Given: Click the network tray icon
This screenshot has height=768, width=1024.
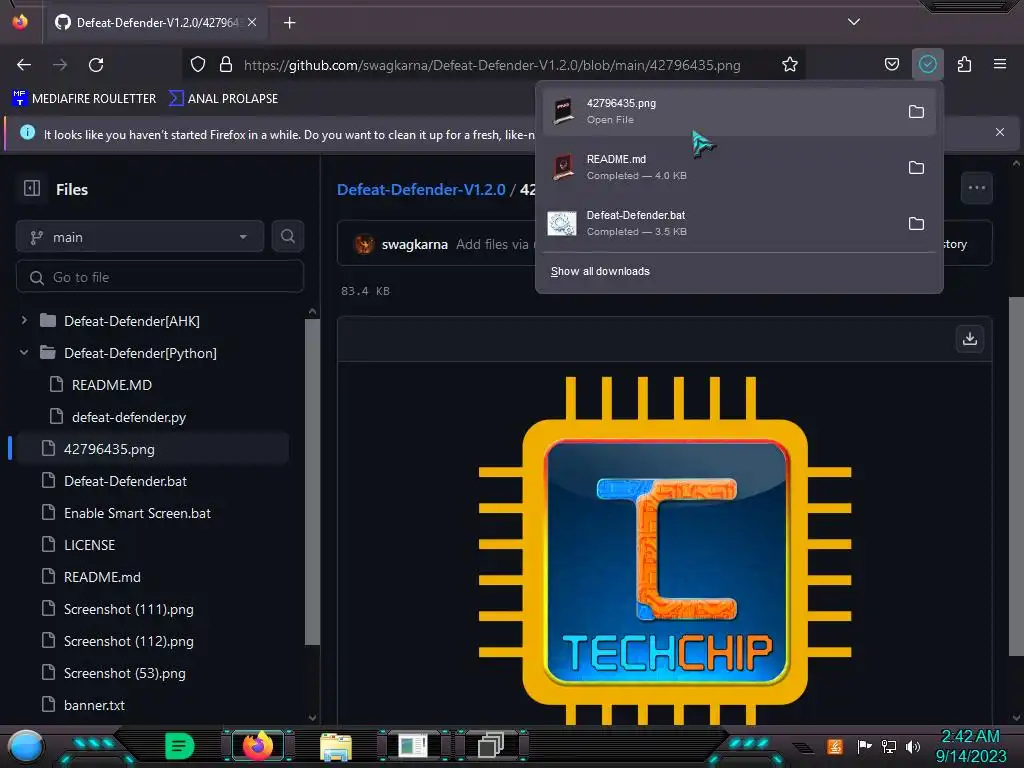Looking at the screenshot, I should click(x=889, y=746).
